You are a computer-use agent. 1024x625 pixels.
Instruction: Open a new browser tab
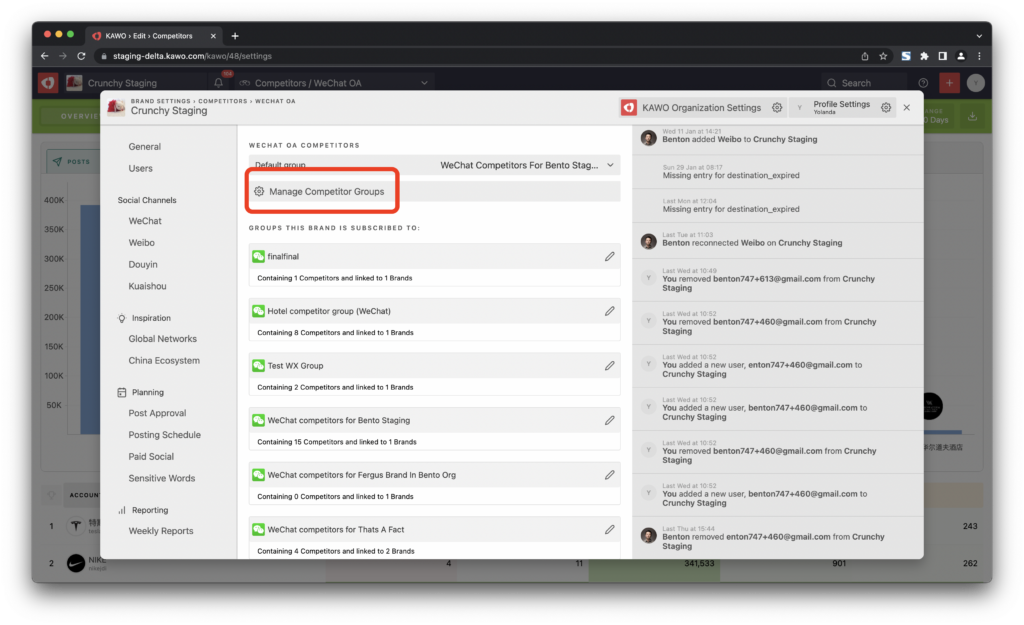click(x=235, y=36)
